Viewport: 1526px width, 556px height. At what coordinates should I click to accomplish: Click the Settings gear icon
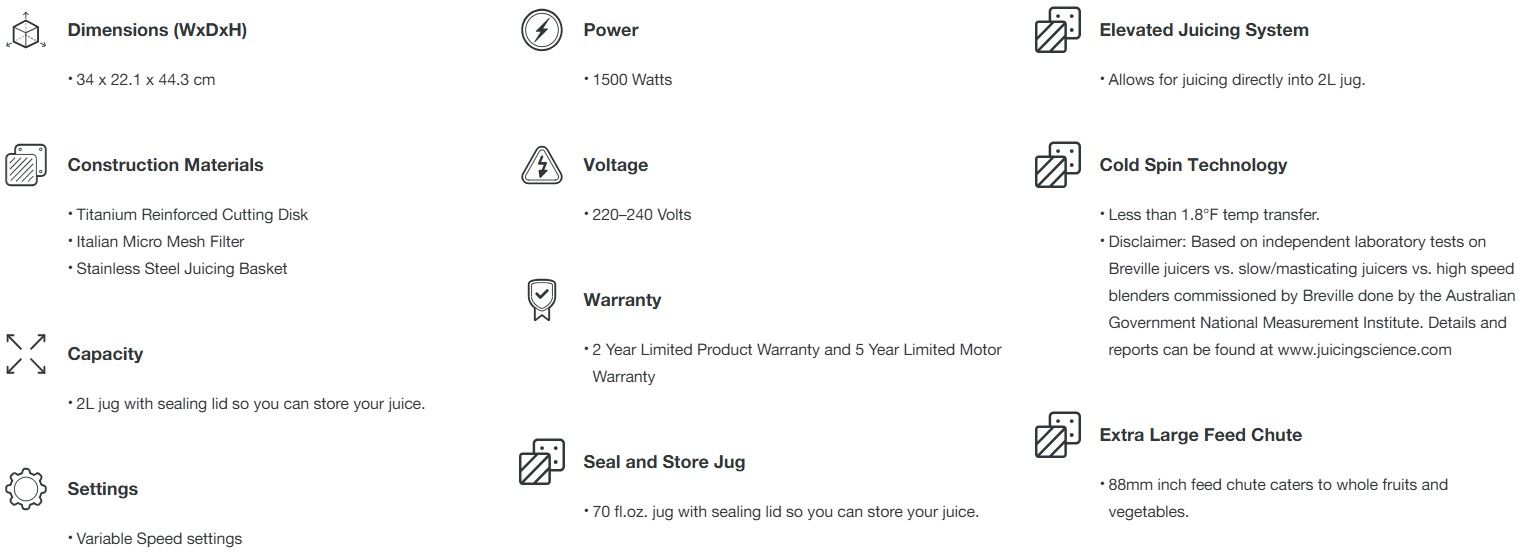tap(26, 489)
